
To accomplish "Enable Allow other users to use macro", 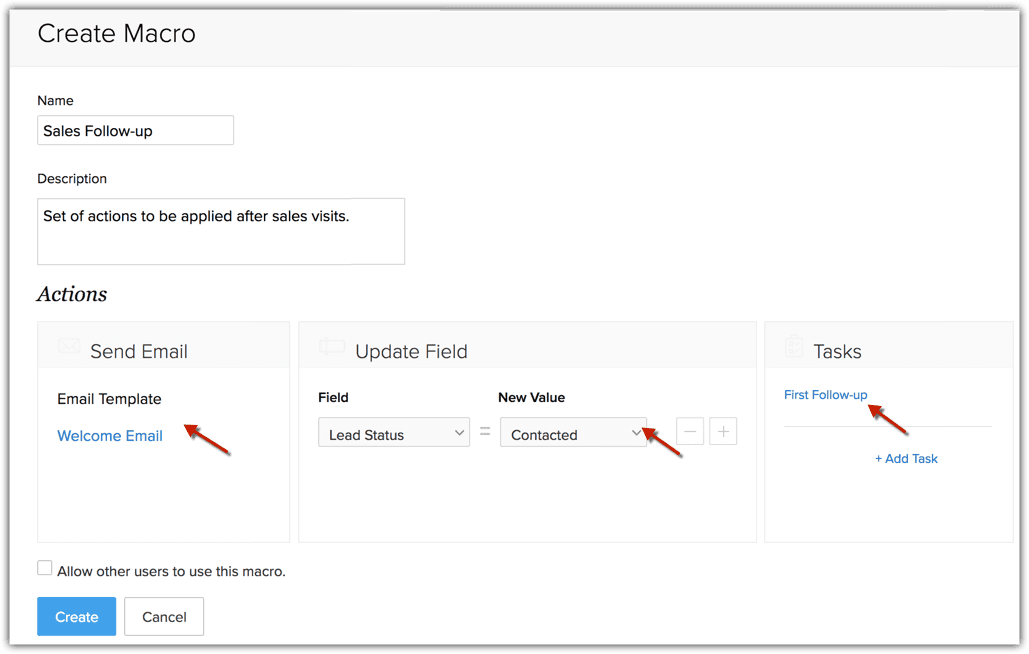I will pos(45,568).
